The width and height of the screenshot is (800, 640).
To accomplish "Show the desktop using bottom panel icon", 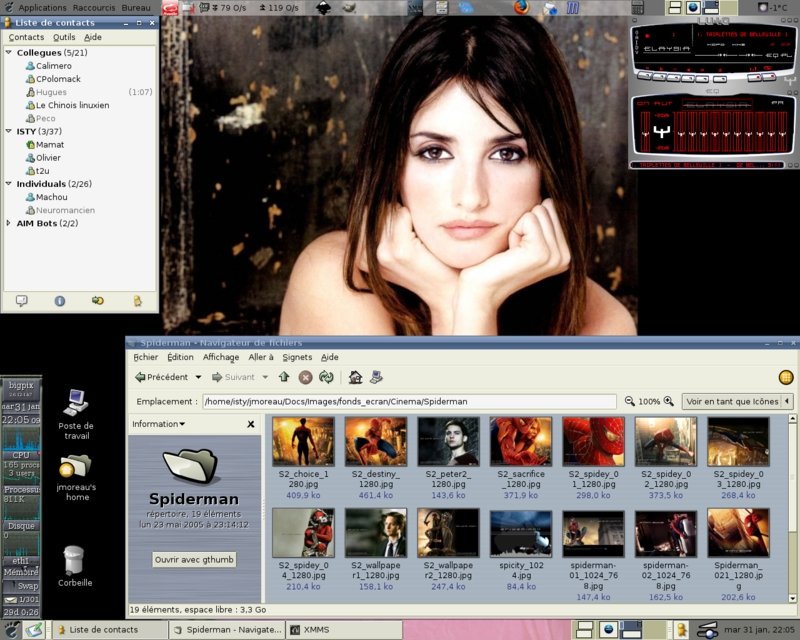I will [x=34, y=629].
